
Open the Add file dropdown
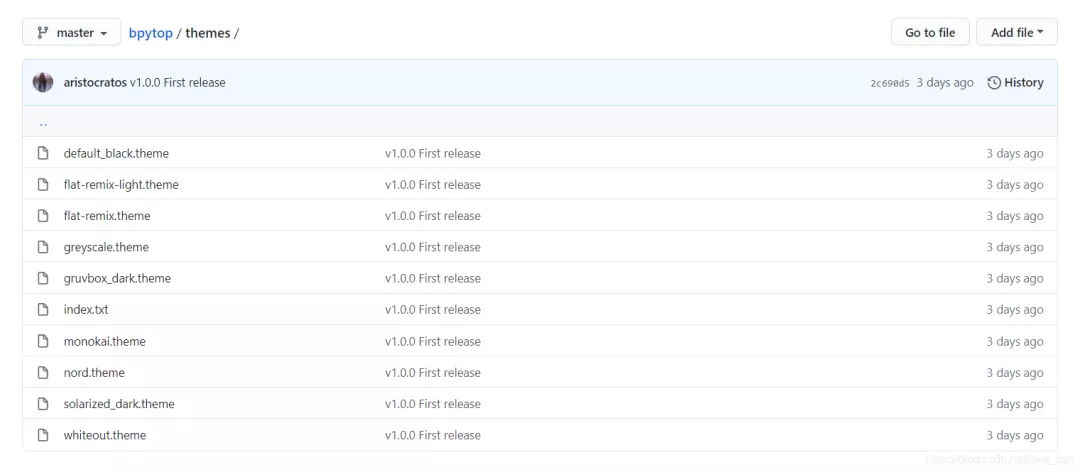click(1017, 32)
